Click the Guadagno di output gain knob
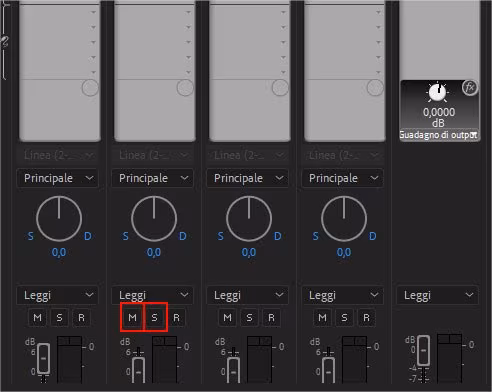Screen dimensions: 492x392 pos(437,92)
